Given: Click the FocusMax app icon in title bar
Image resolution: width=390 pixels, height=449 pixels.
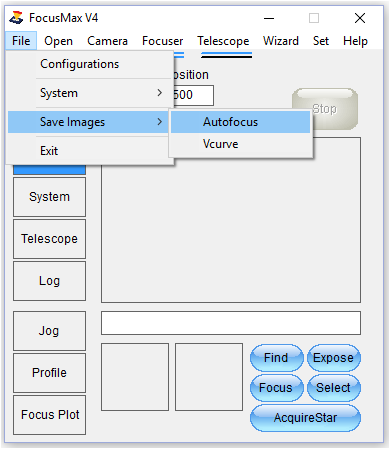Looking at the screenshot, I should [16, 18].
